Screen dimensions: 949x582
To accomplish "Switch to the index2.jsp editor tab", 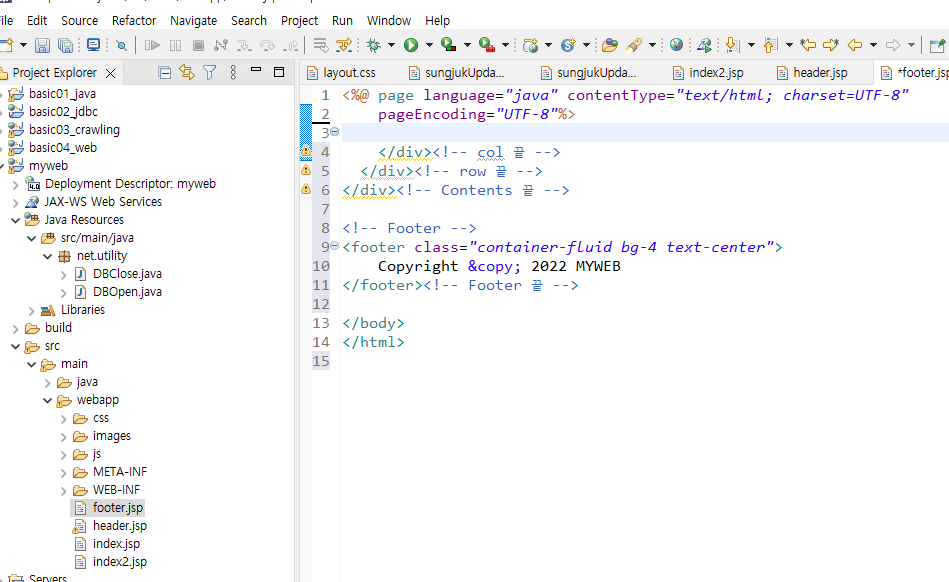I will pyautogui.click(x=716, y=73).
